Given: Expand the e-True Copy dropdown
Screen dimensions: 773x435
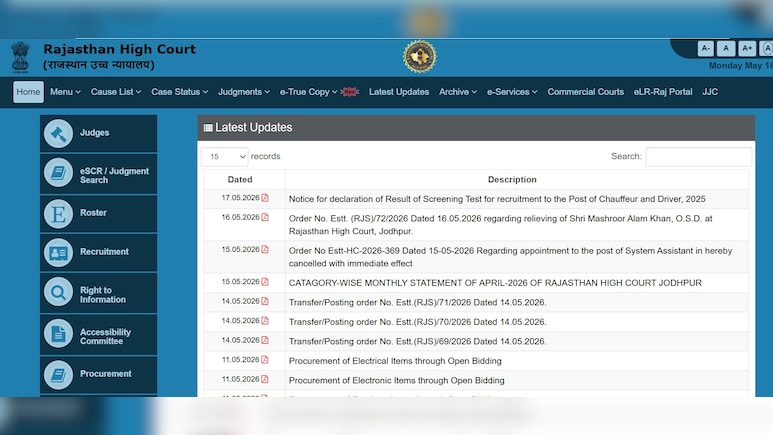Looking at the screenshot, I should 308,92.
